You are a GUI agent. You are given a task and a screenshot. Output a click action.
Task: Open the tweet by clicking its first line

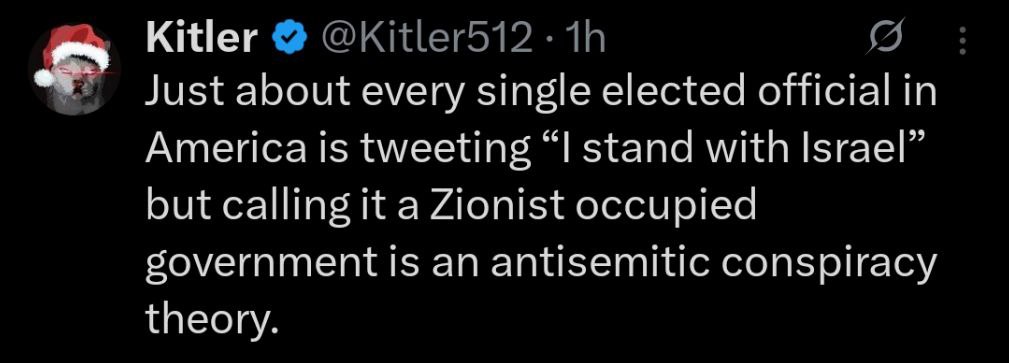pyautogui.click(x=541, y=95)
